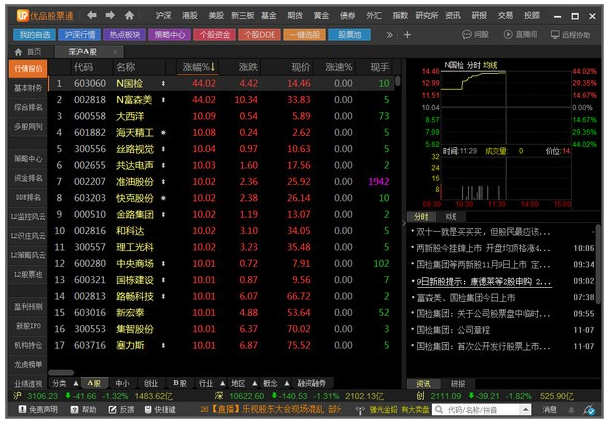Click the stock table horizontal scrollbar
Screen dimensions: 607x426
tap(61, 373)
